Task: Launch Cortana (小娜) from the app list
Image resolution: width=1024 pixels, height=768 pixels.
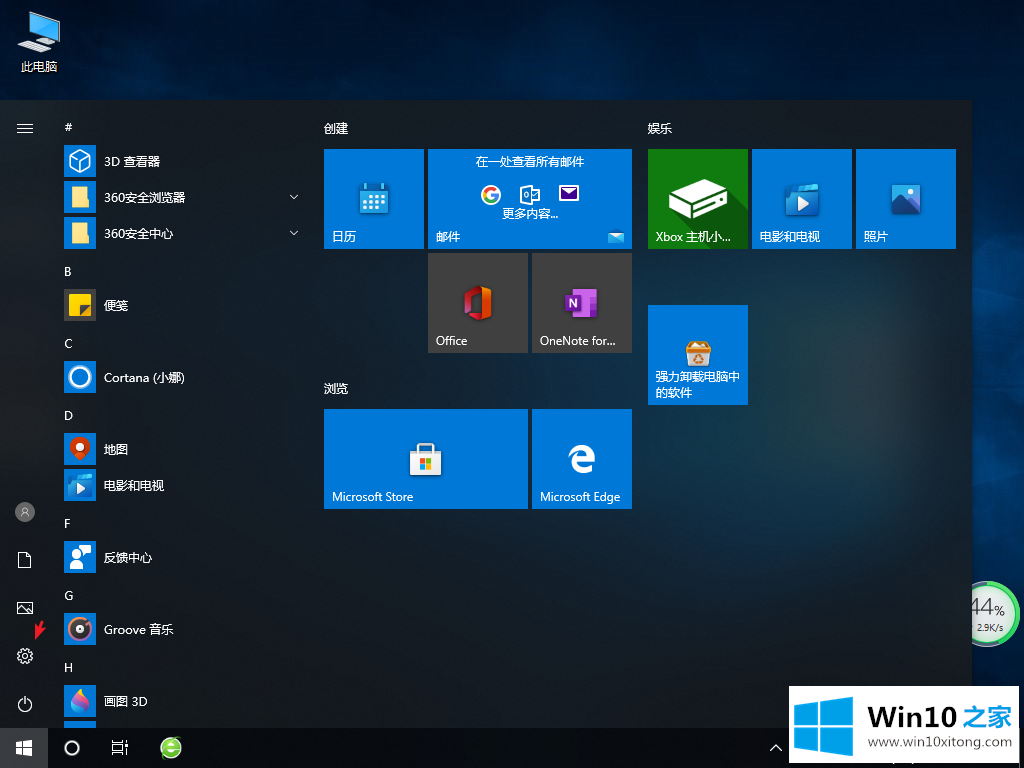Action: coord(182,377)
